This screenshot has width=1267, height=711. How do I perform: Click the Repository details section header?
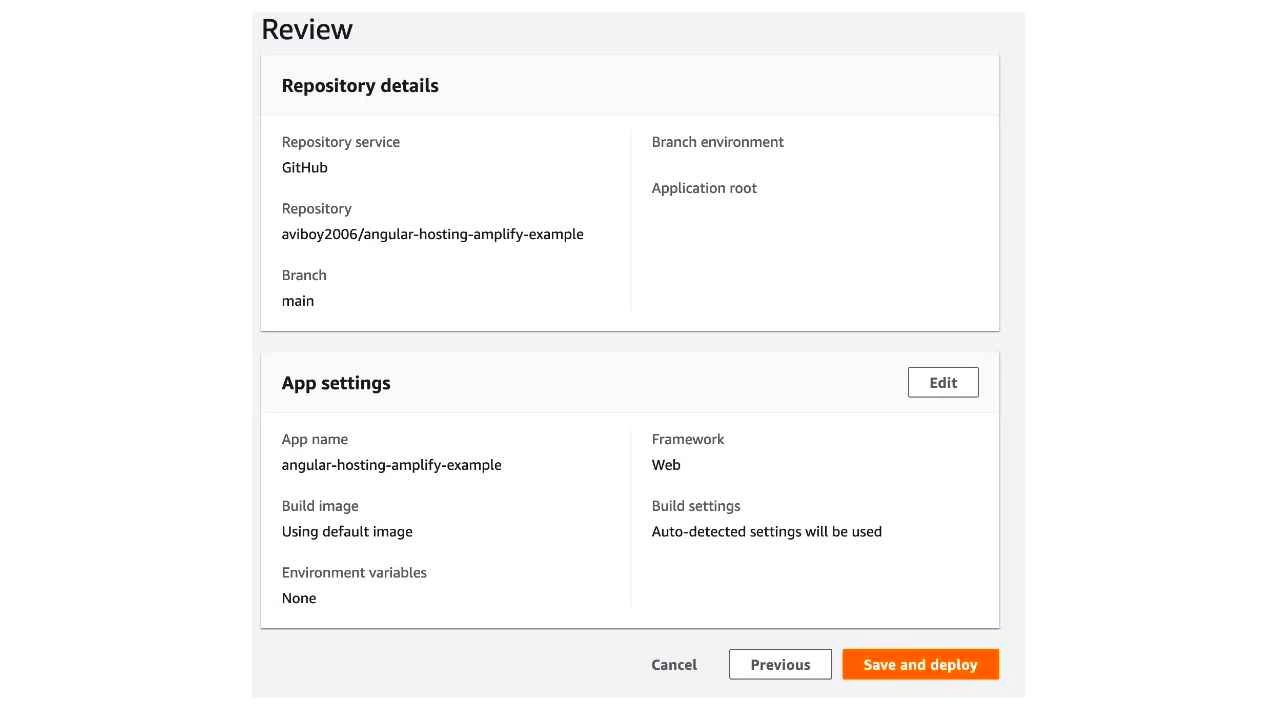click(x=359, y=85)
